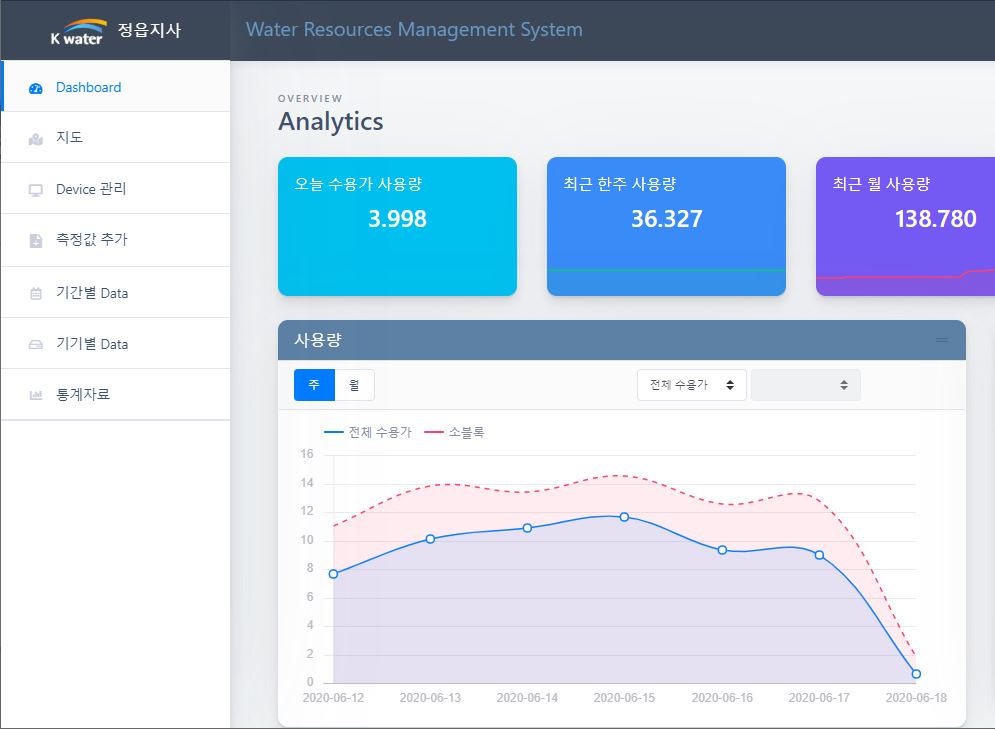Click the file-plus icon beside 측정값 추가
This screenshot has width=995, height=729.
(36, 240)
